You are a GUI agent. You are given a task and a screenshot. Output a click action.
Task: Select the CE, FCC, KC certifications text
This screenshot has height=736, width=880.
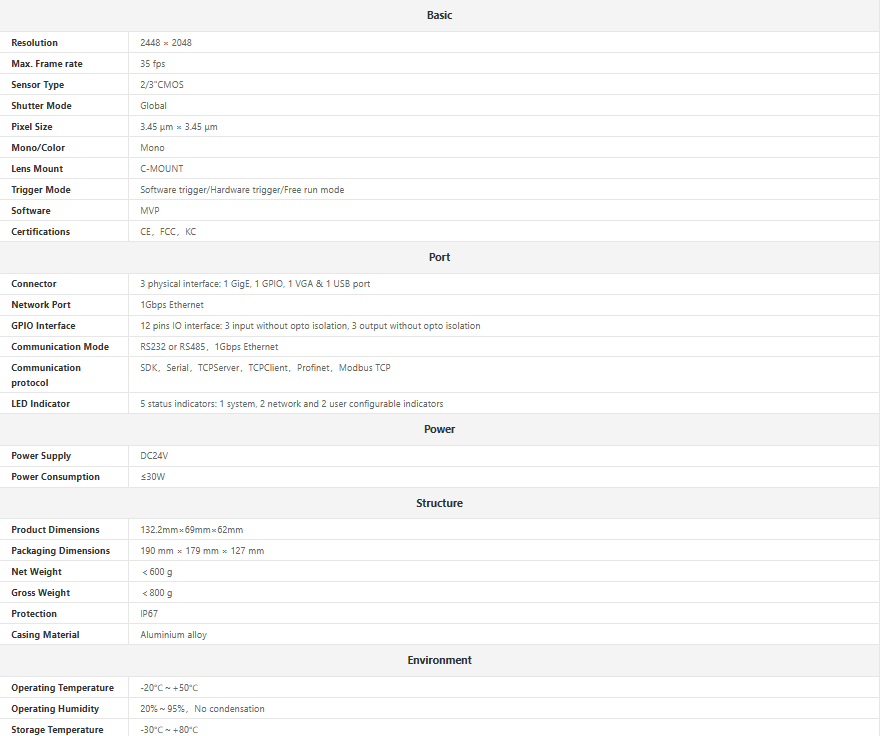tap(168, 232)
